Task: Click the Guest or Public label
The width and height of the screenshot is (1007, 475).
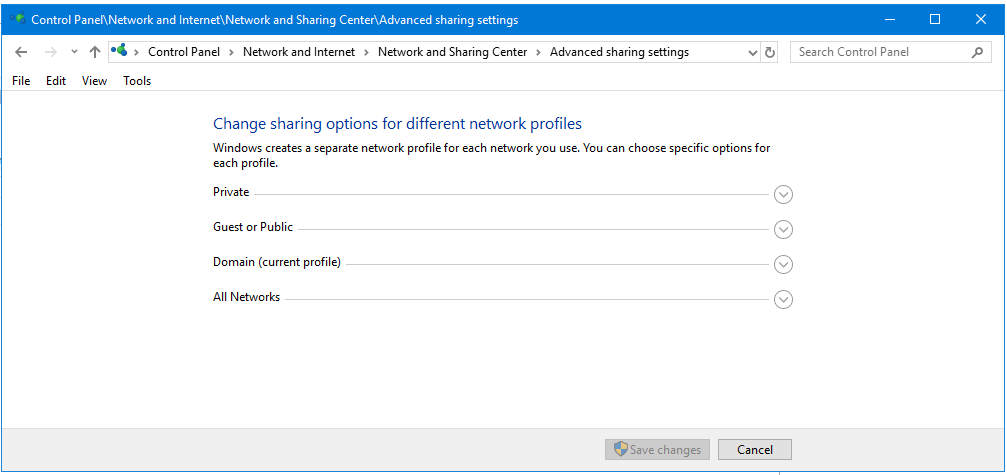Action: [253, 227]
